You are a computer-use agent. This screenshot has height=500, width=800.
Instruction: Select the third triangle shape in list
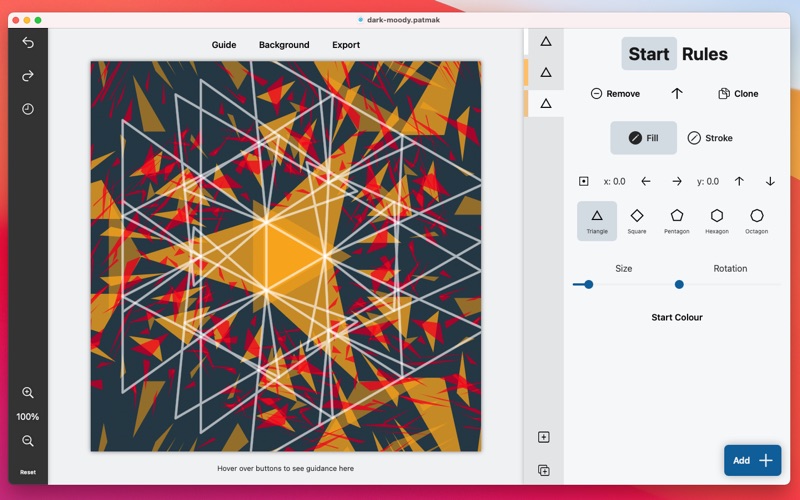pos(546,104)
